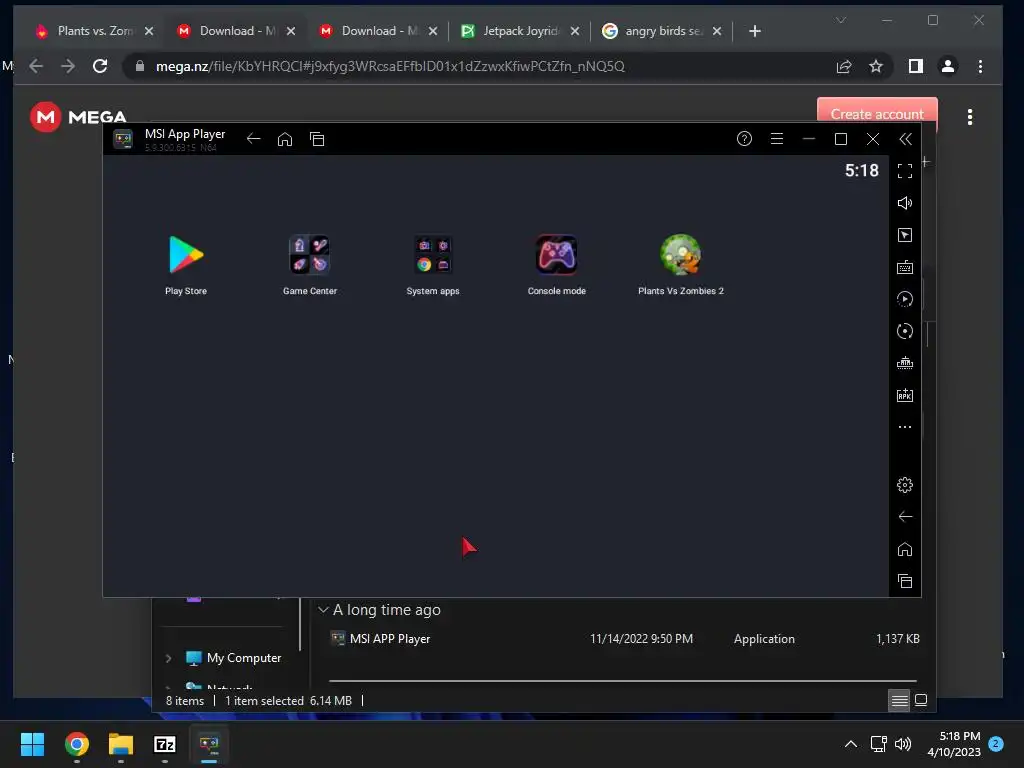Viewport: 1024px width, 768px height.
Task: Open clock and date flyout
Action: pos(954,744)
